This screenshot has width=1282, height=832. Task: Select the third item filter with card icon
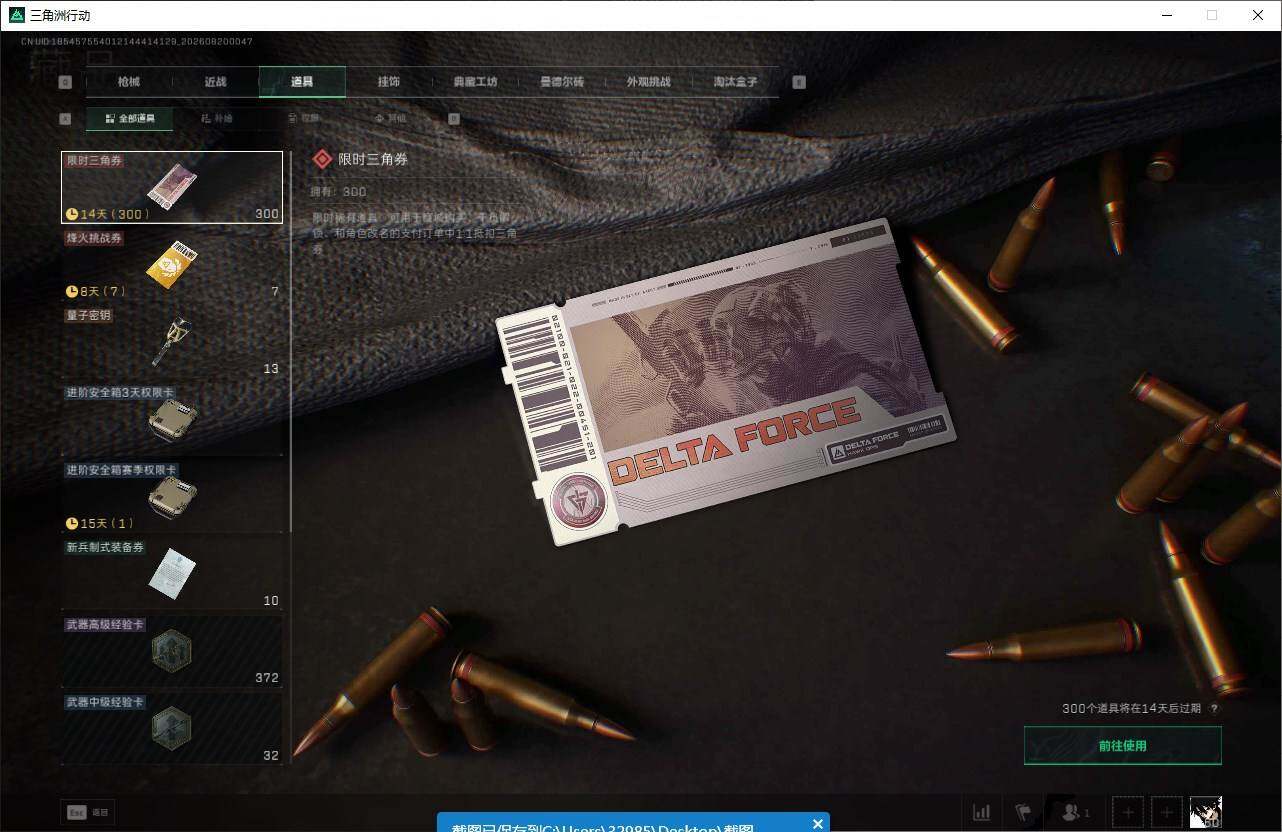pos(304,118)
